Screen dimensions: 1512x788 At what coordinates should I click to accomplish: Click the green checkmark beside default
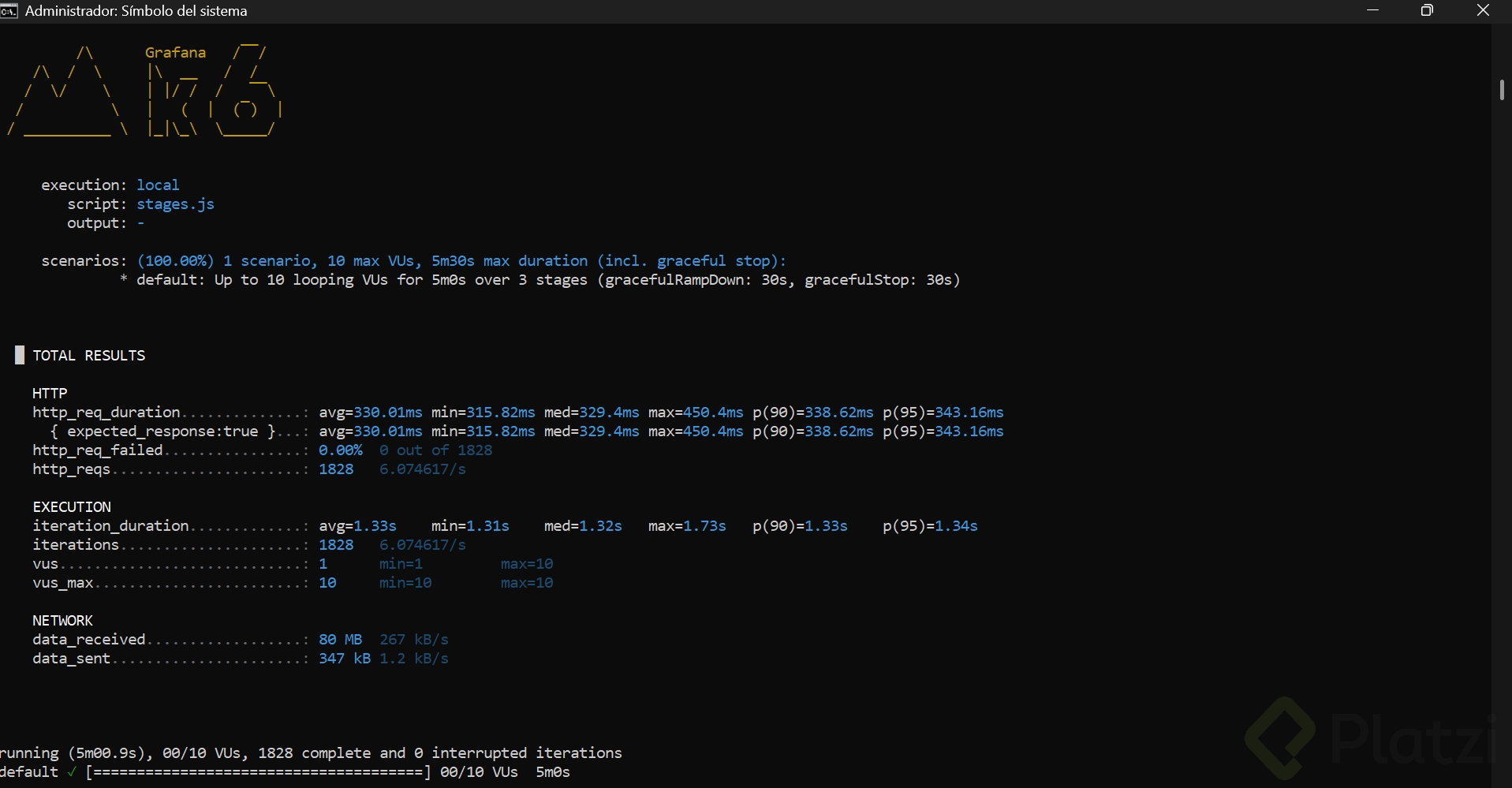72,772
